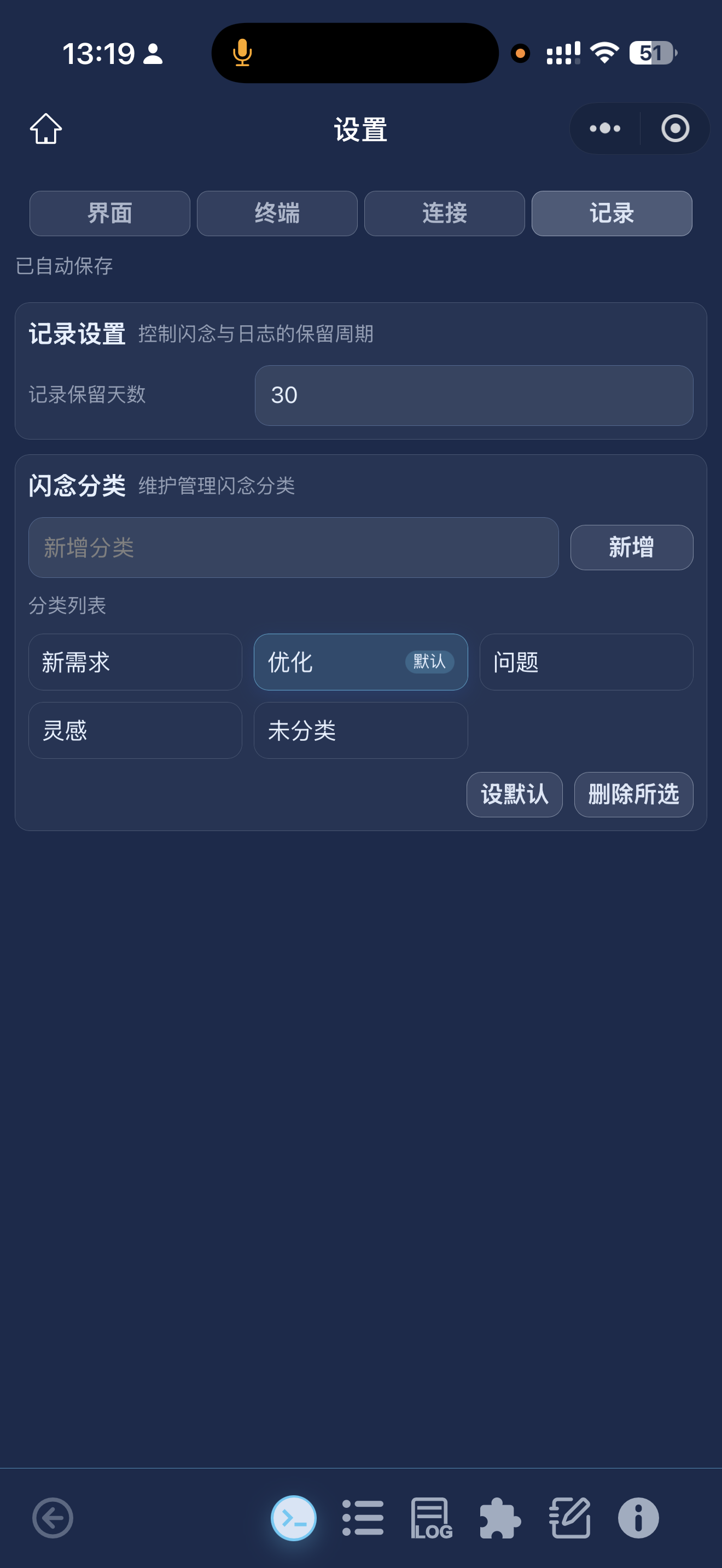The height and width of the screenshot is (1568, 722).
Task: Open the puzzle-piece plugin icon
Action: coord(500,1518)
